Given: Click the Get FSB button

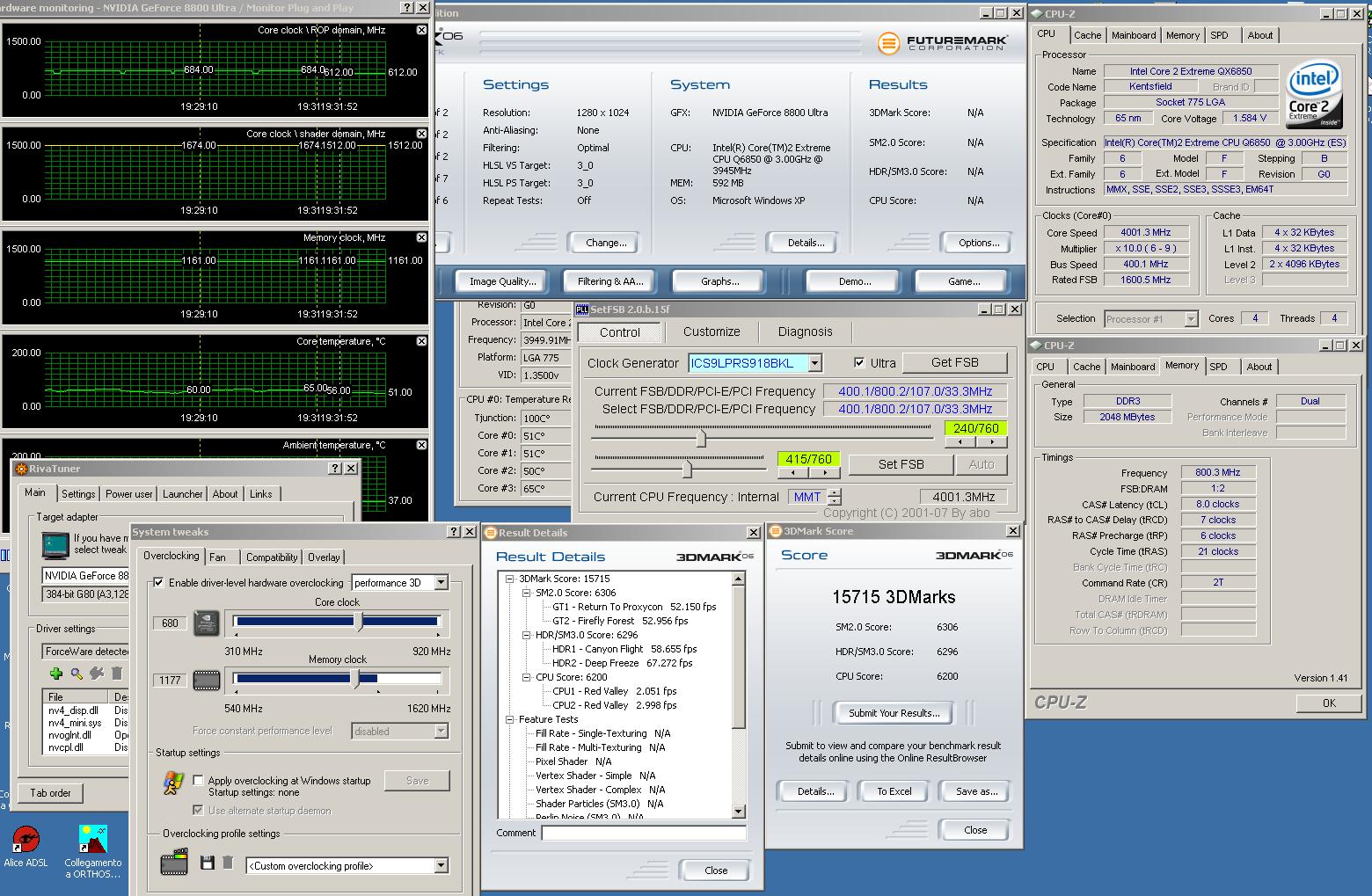Looking at the screenshot, I should click(954, 362).
